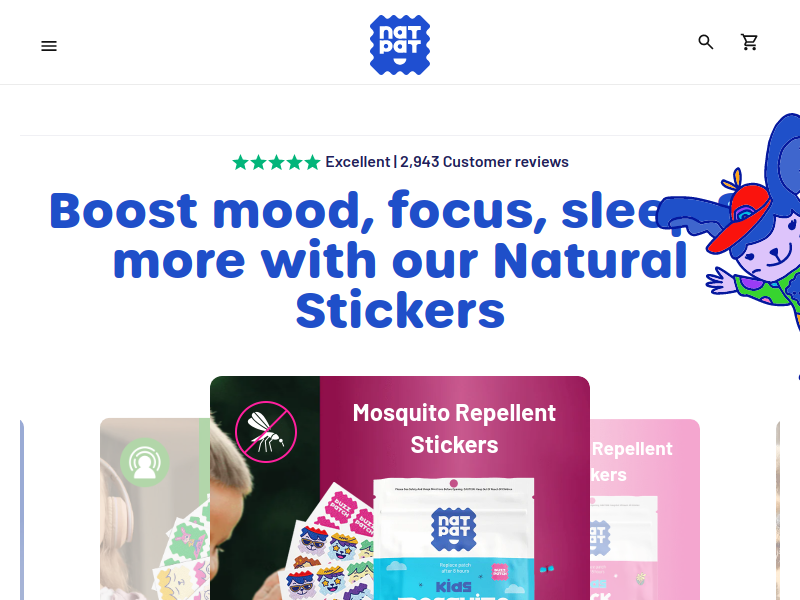This screenshot has height=600, width=800.
Task: Click the faded NatPat pouch on pink card
Action: (623, 547)
